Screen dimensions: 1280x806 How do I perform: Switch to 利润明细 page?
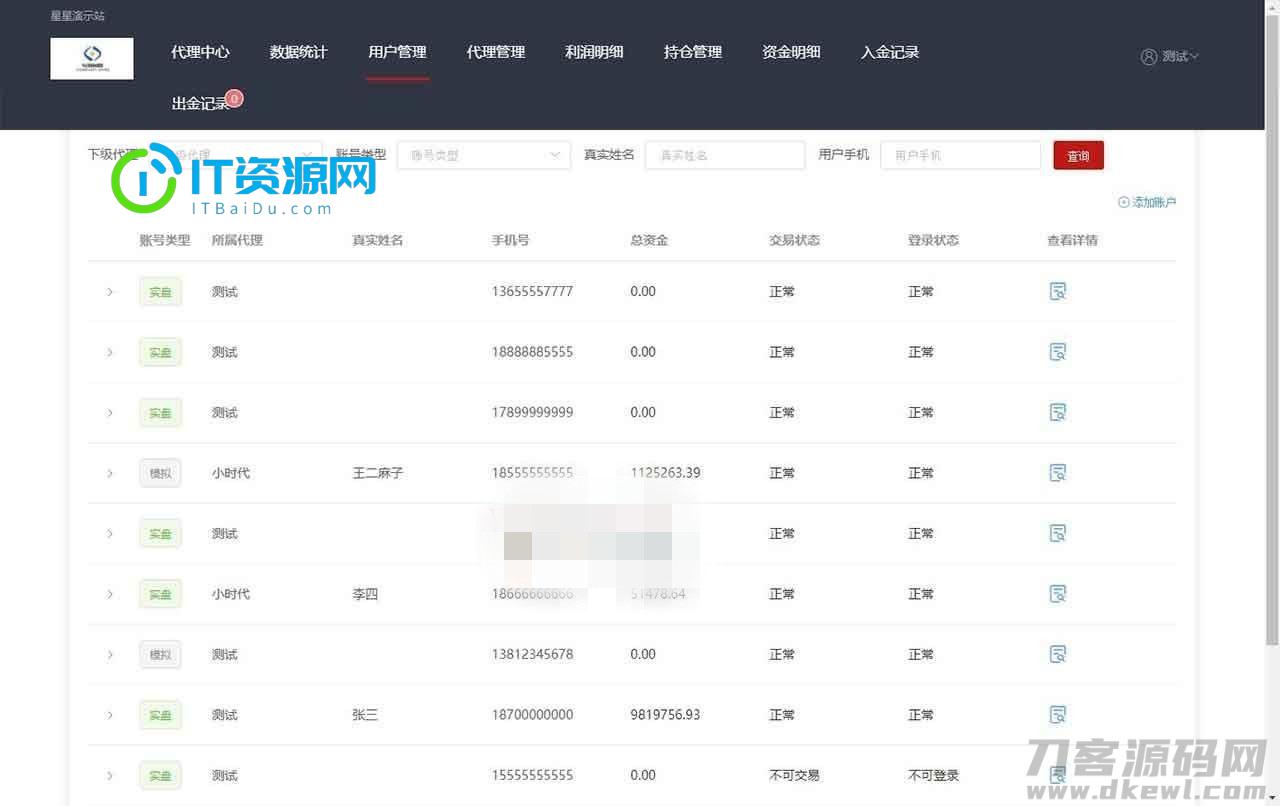[x=594, y=52]
